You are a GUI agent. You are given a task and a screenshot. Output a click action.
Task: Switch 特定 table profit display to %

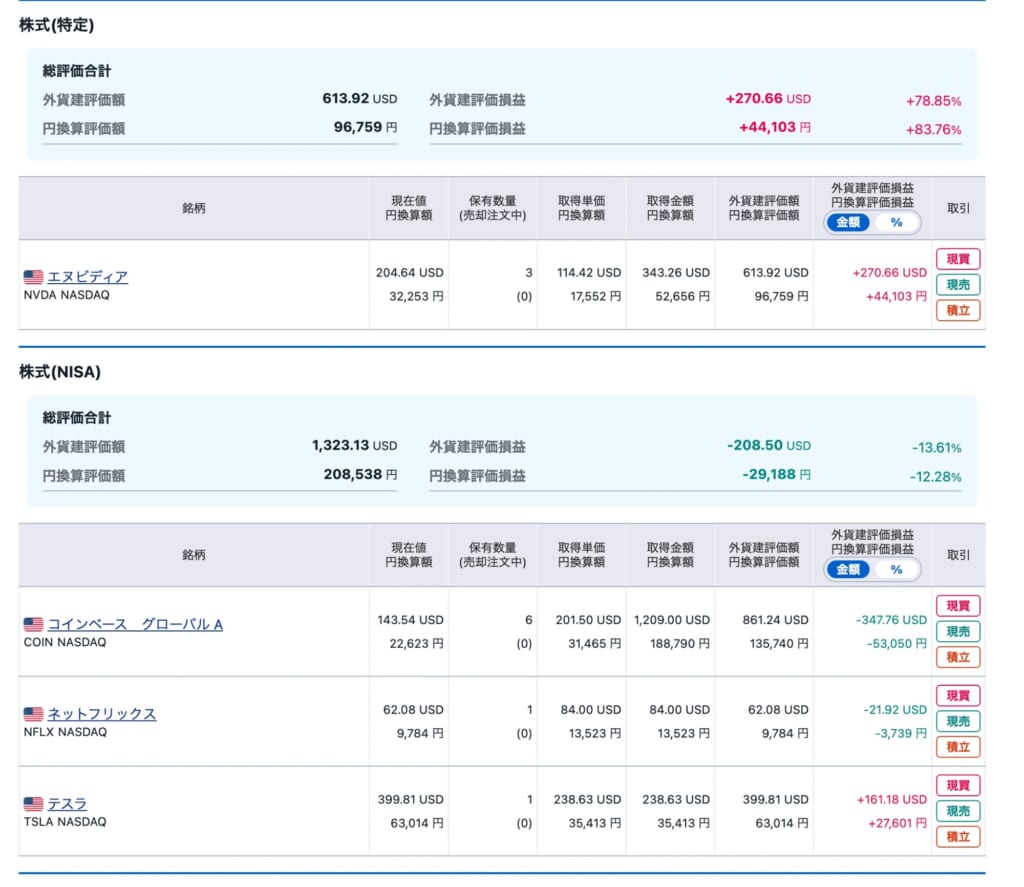click(896, 223)
